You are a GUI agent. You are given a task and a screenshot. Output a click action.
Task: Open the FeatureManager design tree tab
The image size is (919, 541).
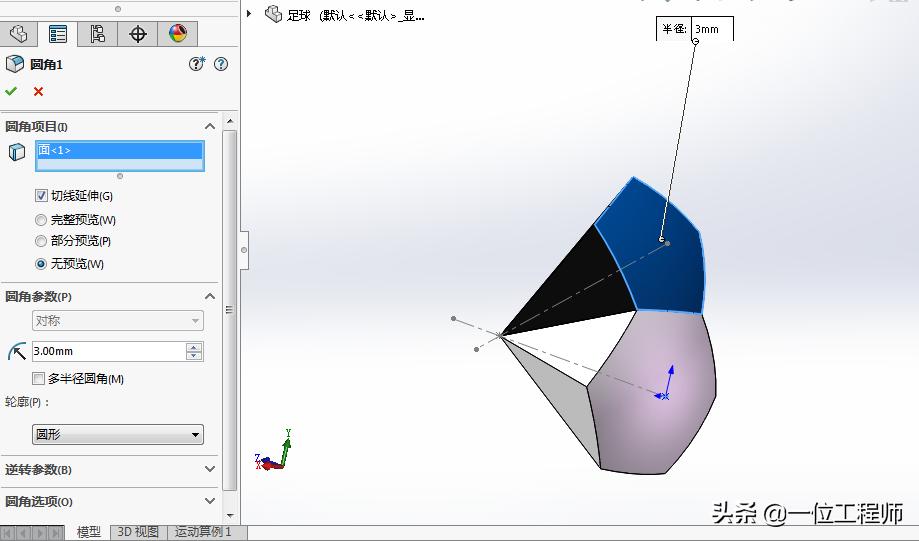[x=18, y=34]
